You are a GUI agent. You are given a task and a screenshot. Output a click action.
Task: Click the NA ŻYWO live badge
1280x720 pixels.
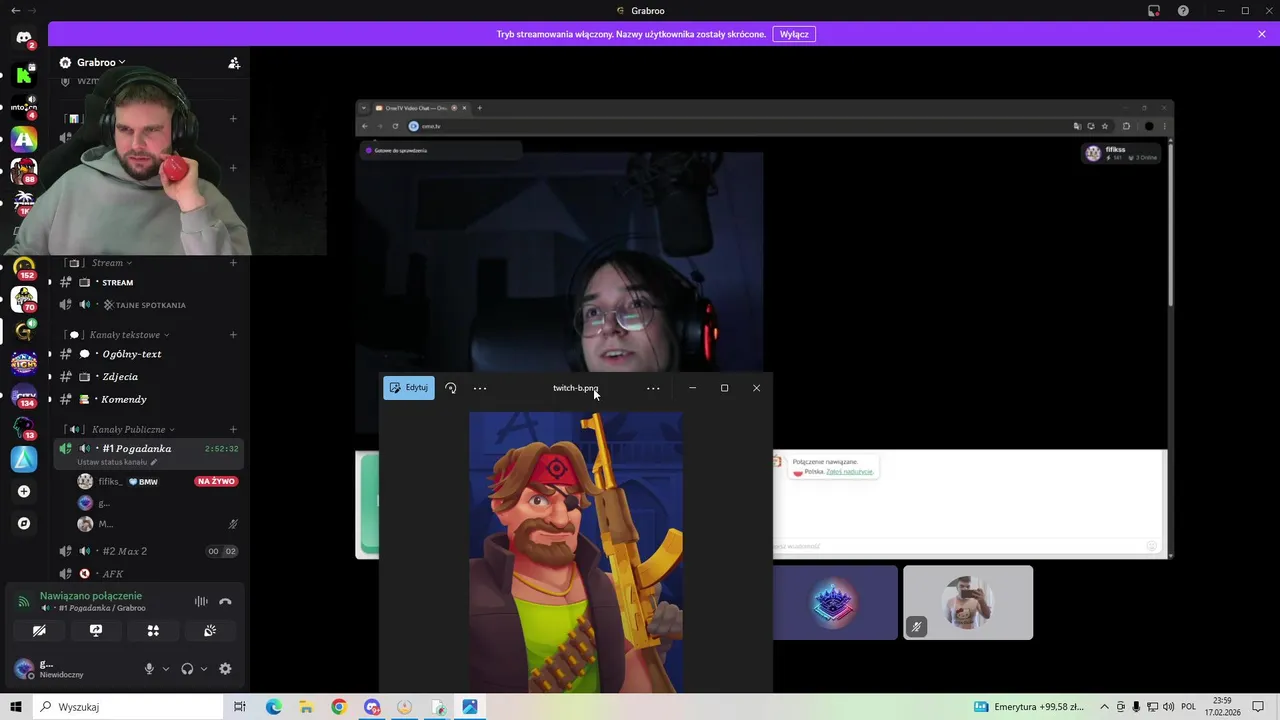216,482
